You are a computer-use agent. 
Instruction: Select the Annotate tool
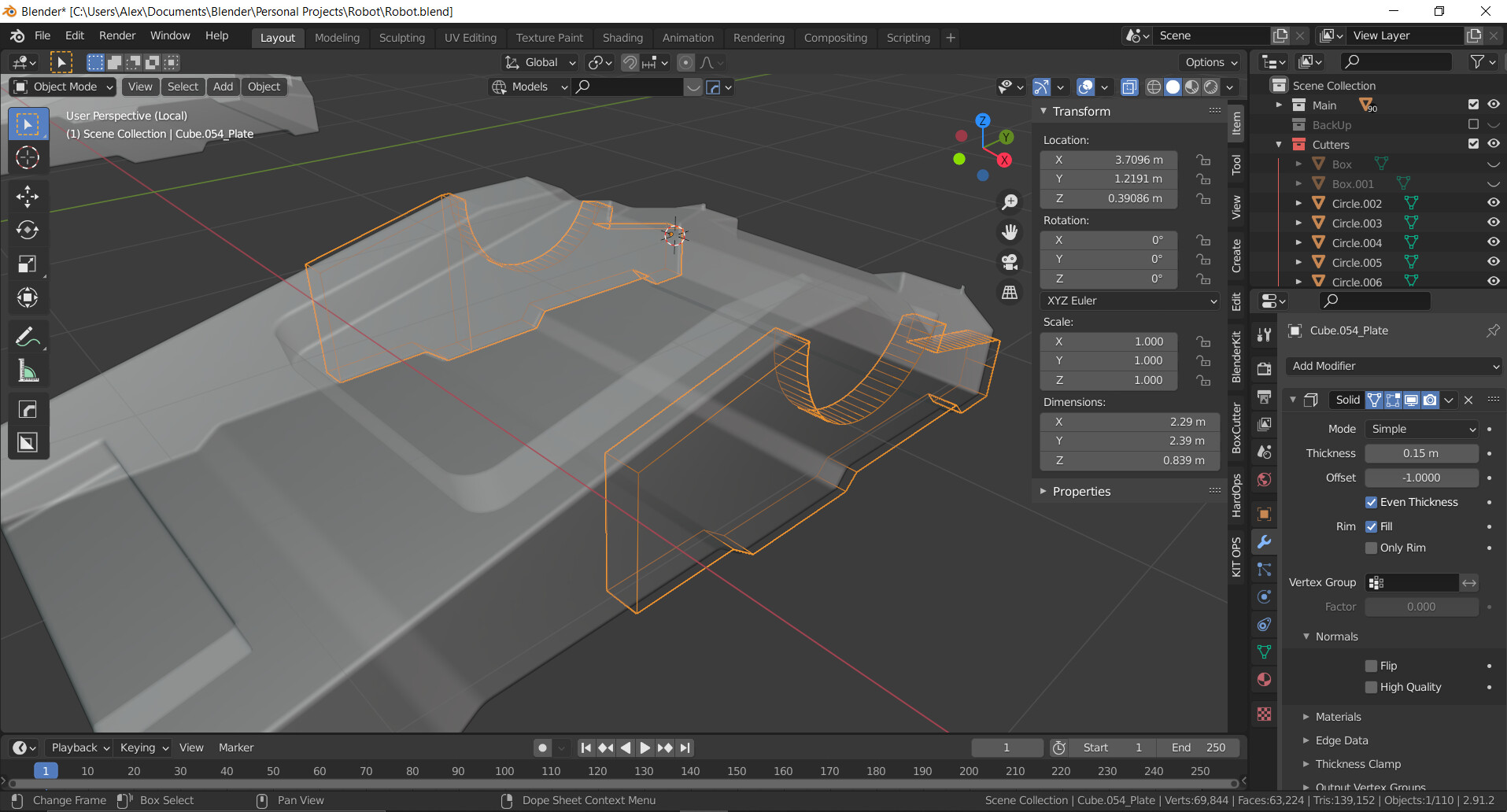click(x=28, y=337)
